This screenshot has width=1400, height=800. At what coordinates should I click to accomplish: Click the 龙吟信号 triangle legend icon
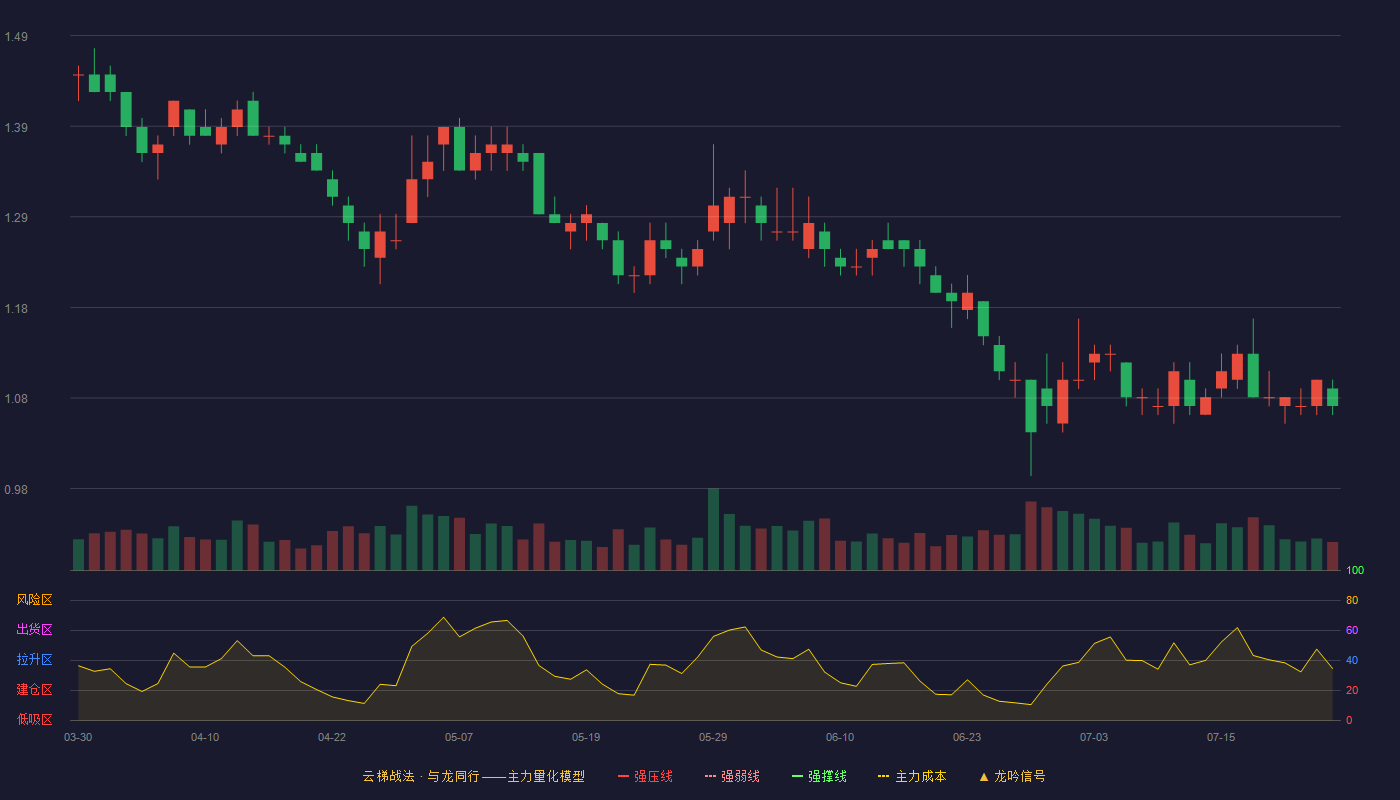tap(984, 776)
